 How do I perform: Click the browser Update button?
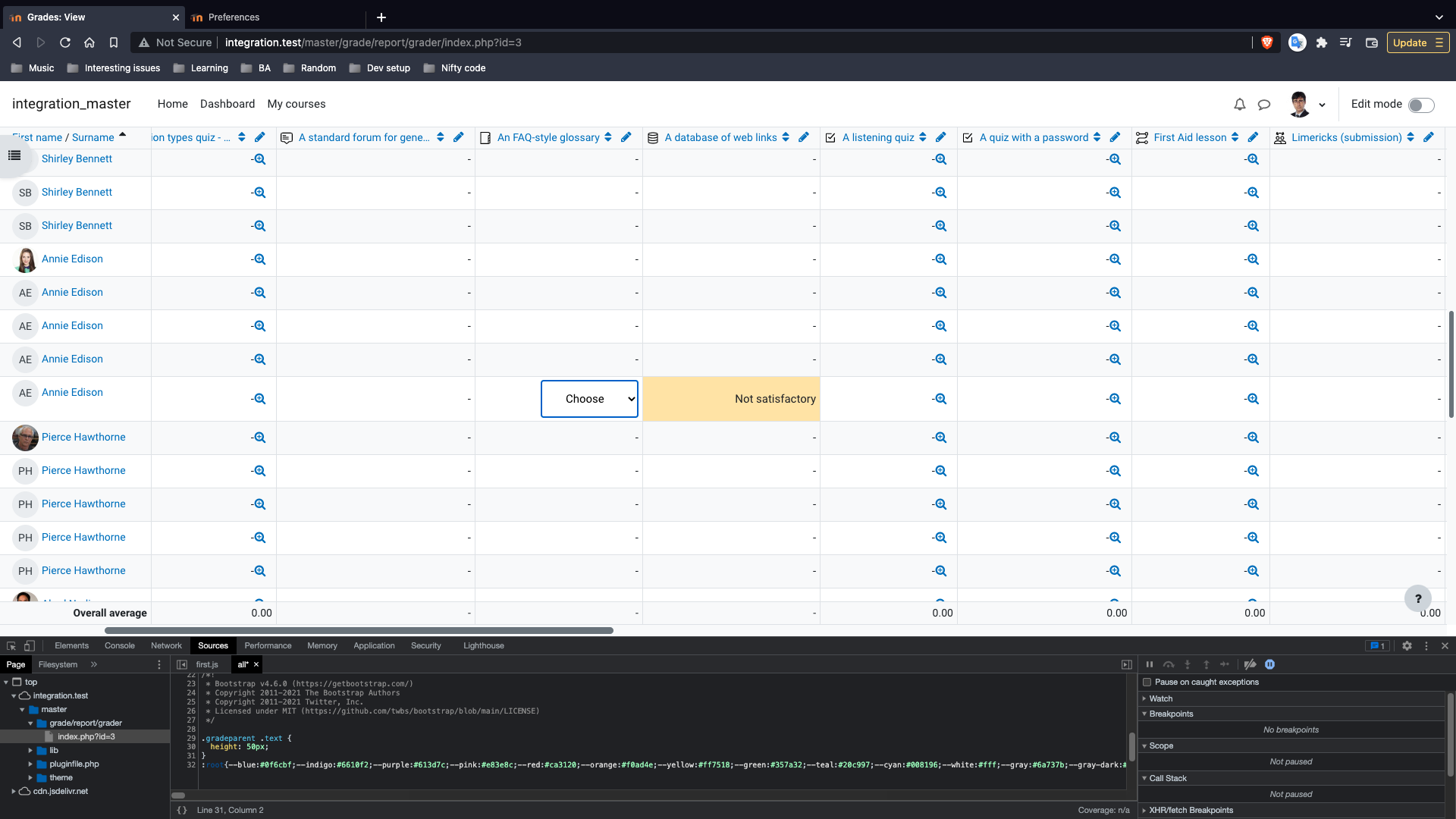(x=1417, y=43)
